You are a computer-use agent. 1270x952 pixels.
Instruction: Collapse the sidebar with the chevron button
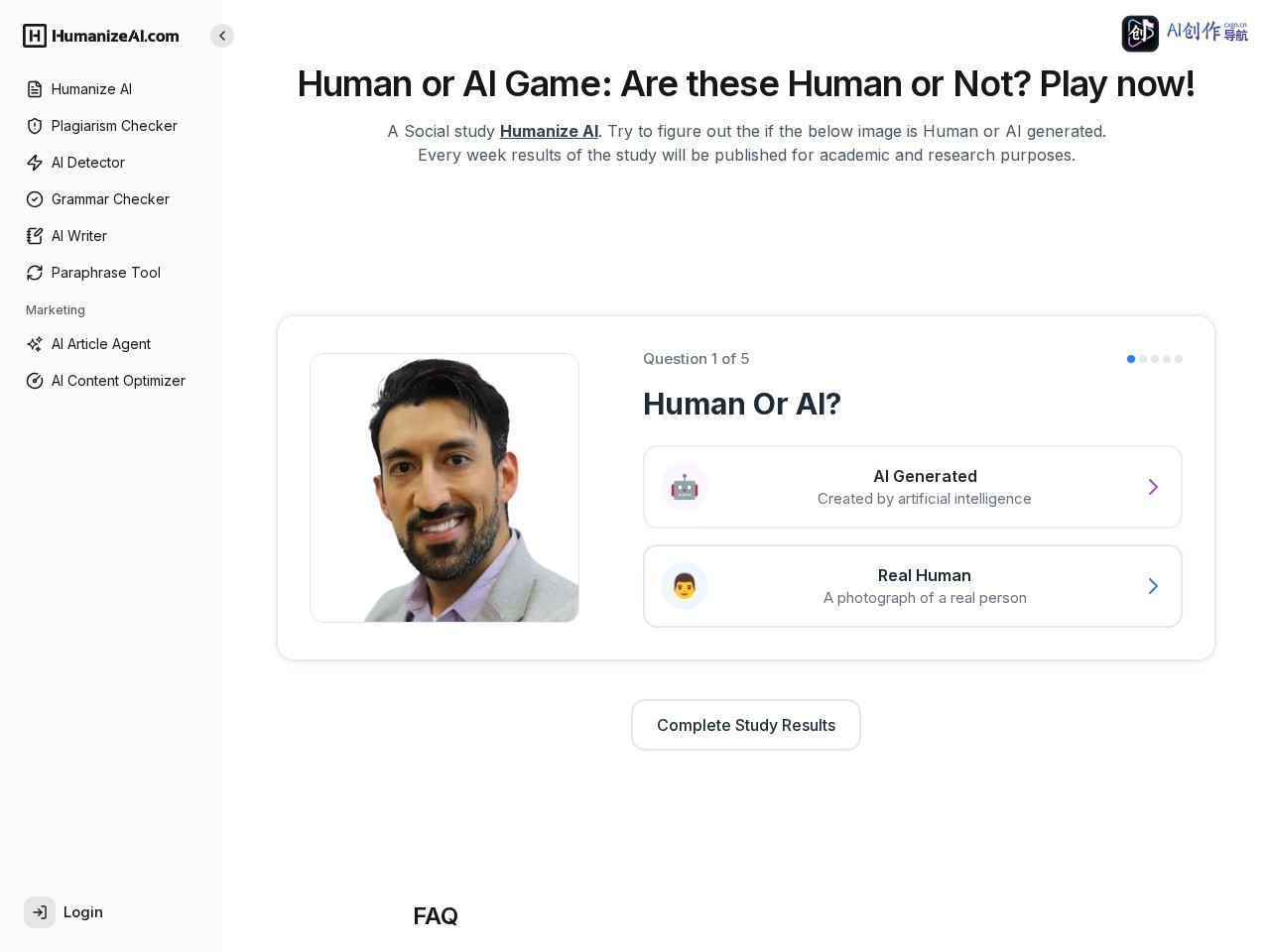click(222, 36)
